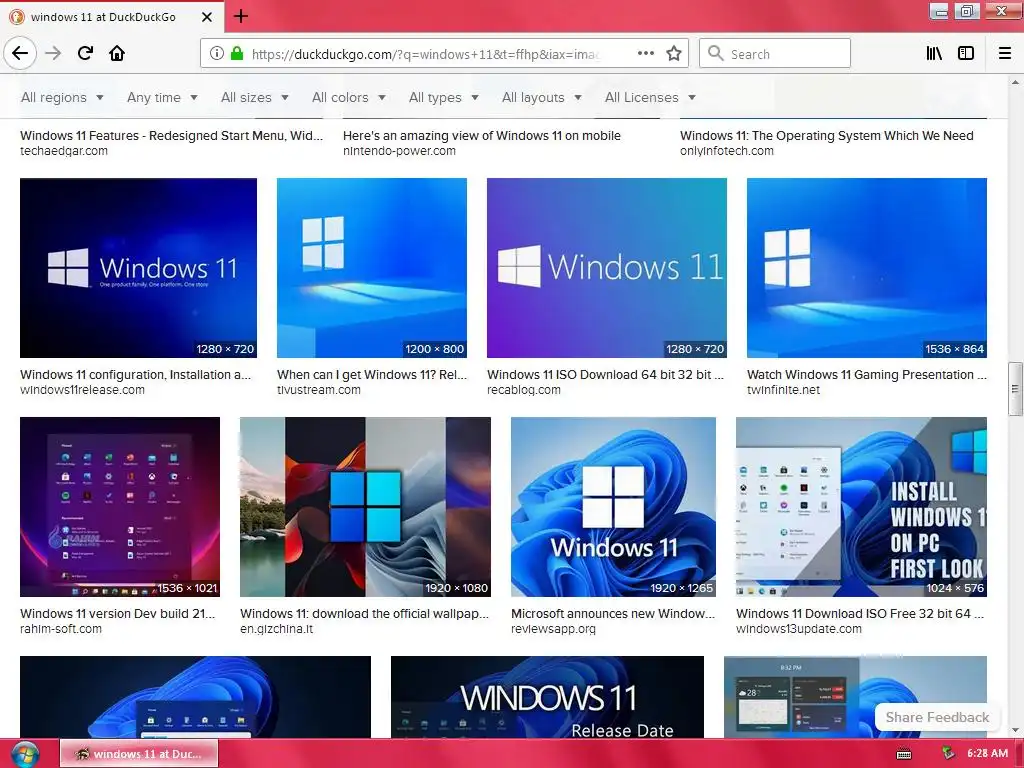Open the rahim-soft.com Start menu screenshot

[x=120, y=507]
